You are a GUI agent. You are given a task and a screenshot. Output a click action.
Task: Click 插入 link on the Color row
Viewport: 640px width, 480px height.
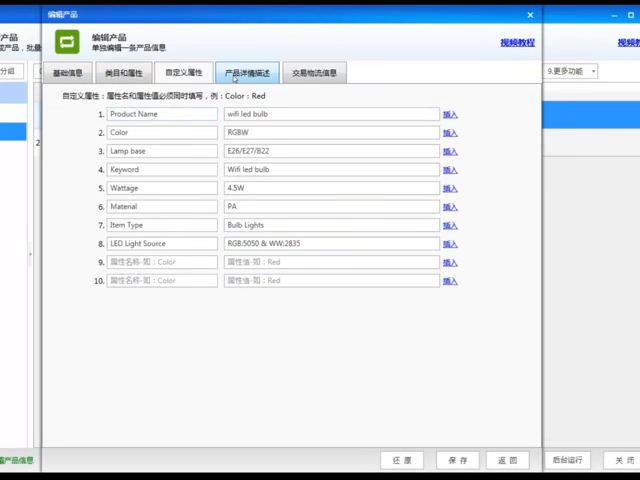point(450,133)
